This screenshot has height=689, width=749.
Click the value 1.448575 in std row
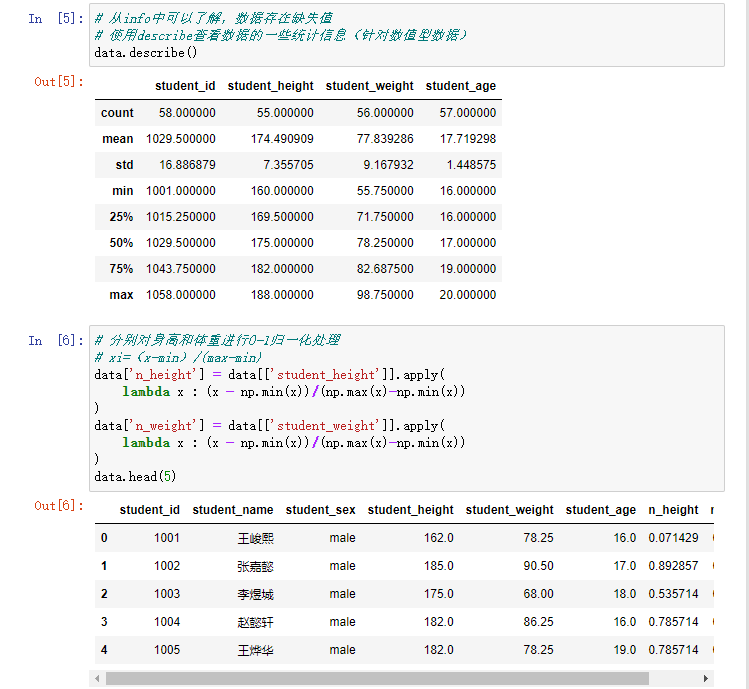(x=471, y=165)
